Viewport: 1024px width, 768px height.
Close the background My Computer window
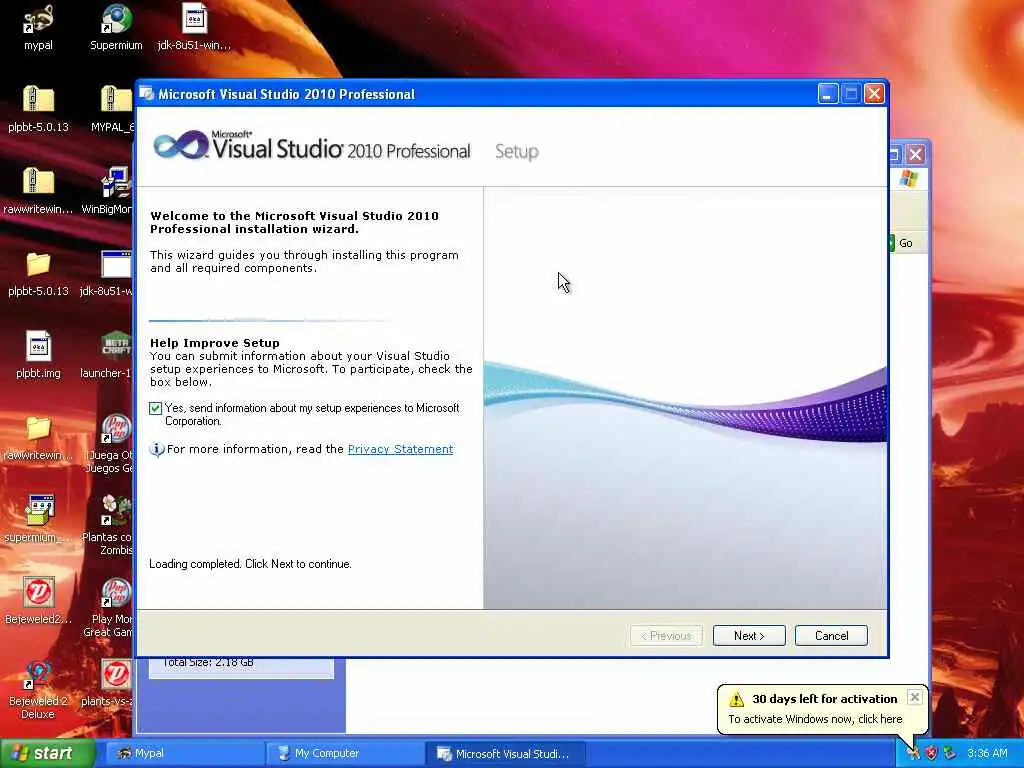click(916, 155)
